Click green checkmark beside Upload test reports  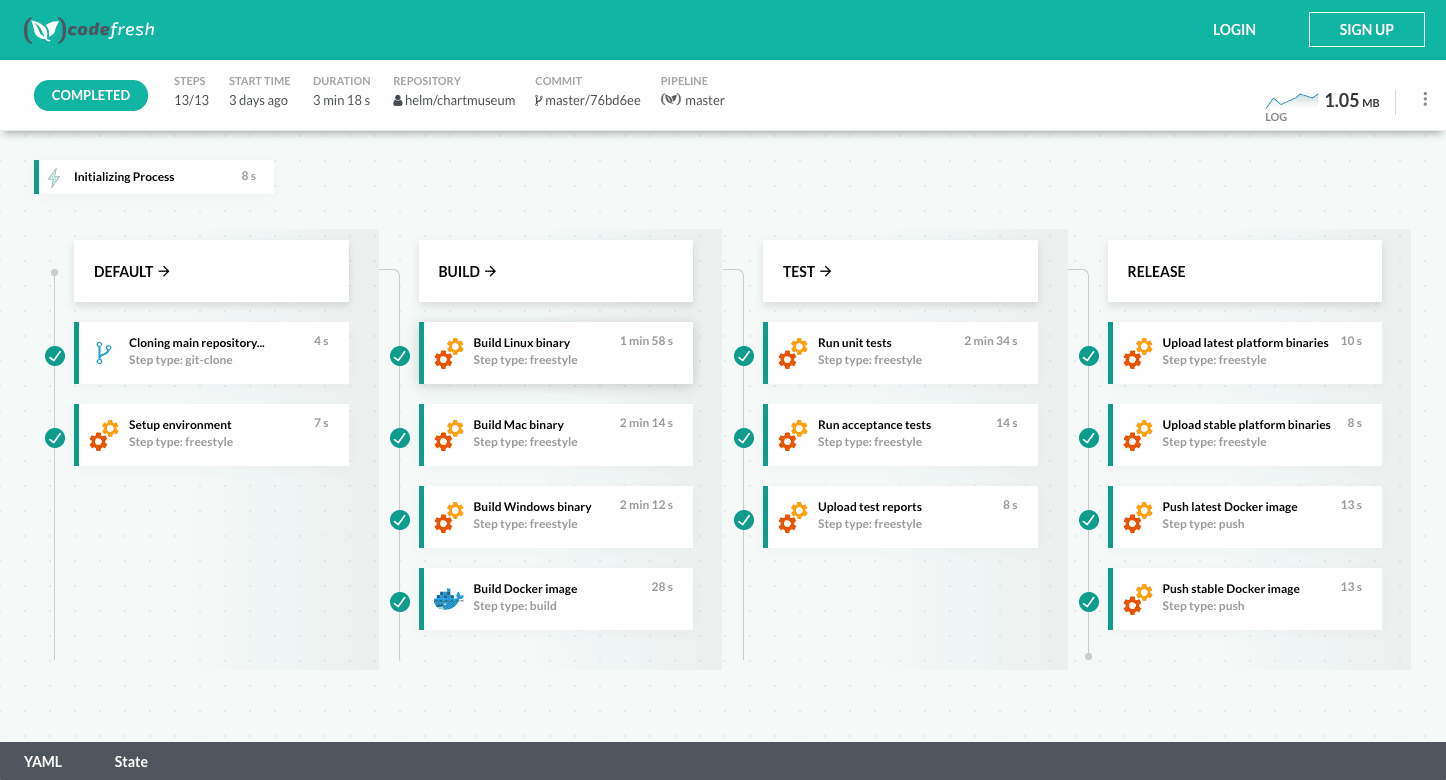(x=744, y=519)
